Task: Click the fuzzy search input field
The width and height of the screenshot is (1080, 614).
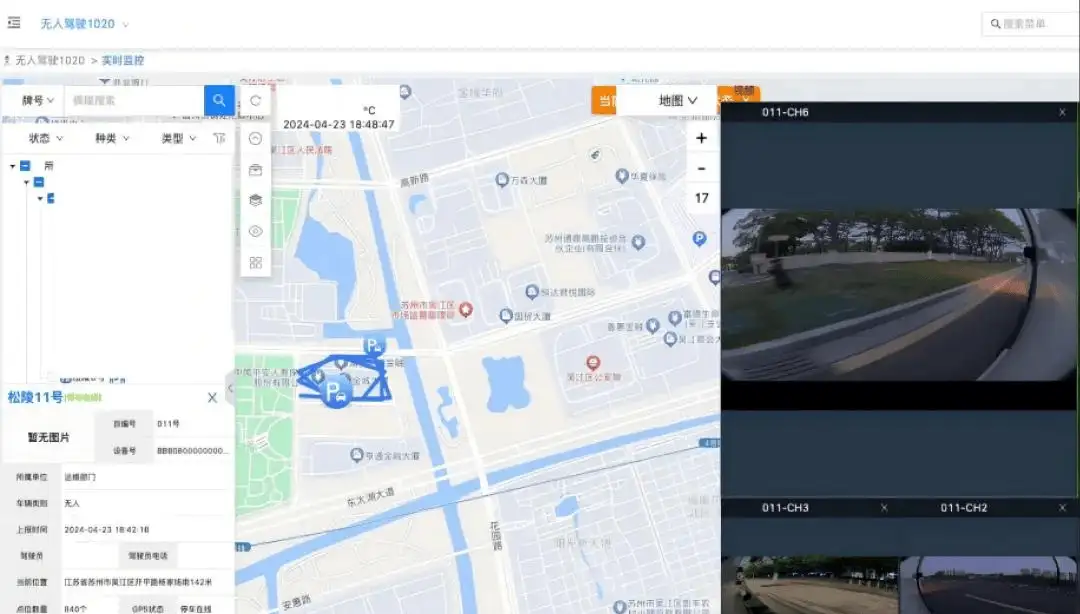Action: tap(134, 100)
